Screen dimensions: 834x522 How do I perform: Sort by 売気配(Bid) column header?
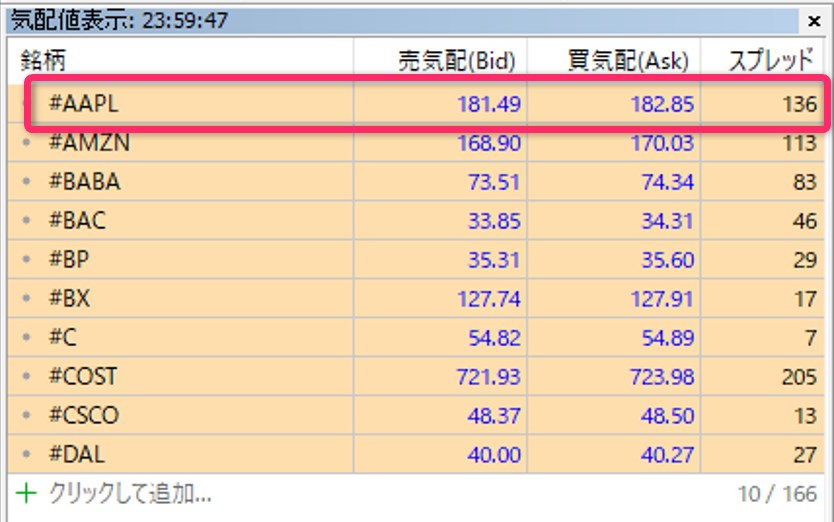[x=456, y=61]
